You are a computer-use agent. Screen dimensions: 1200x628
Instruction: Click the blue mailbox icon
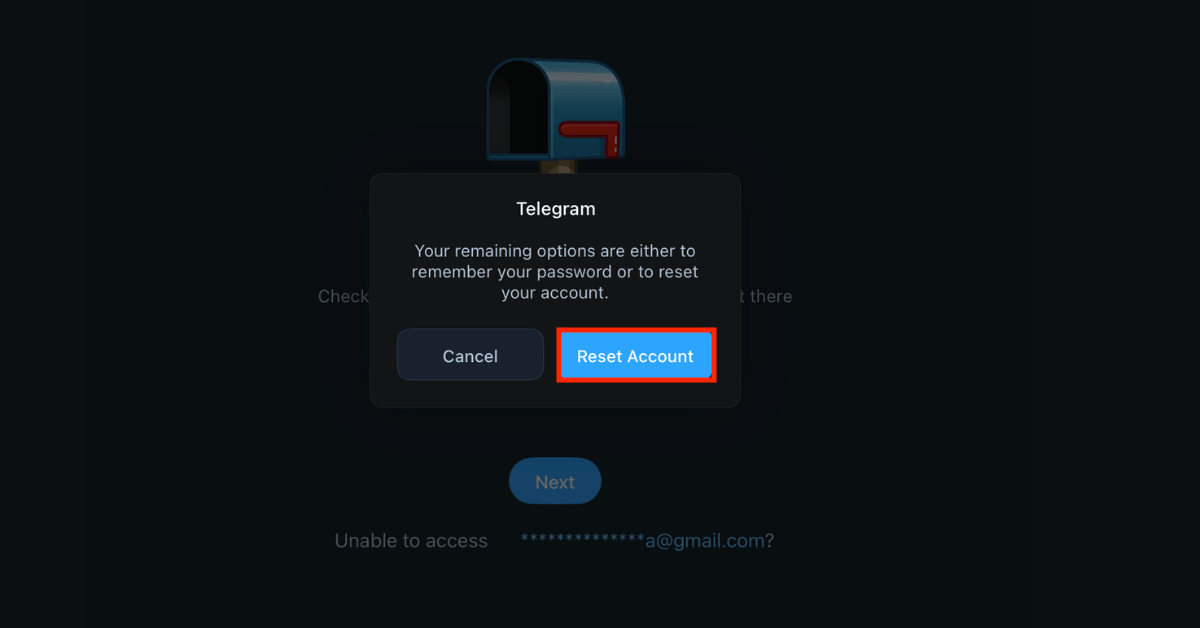[555, 110]
